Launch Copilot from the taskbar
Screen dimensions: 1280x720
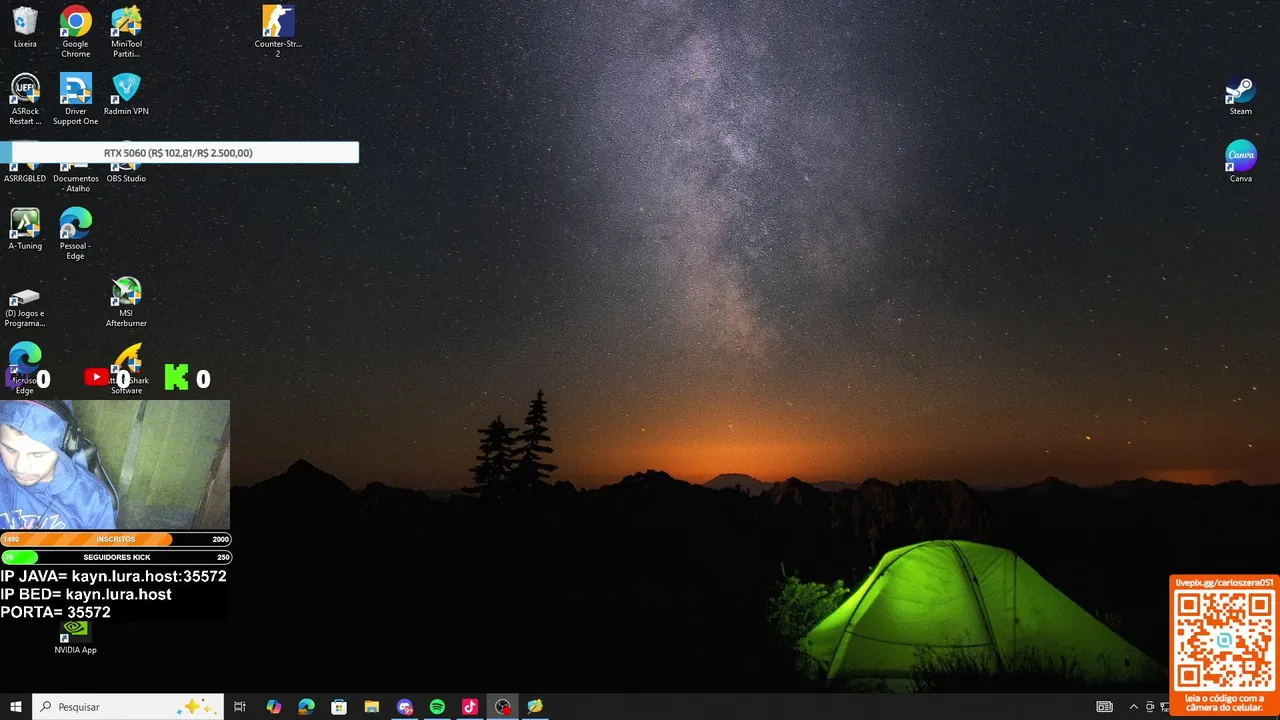pyautogui.click(x=273, y=707)
